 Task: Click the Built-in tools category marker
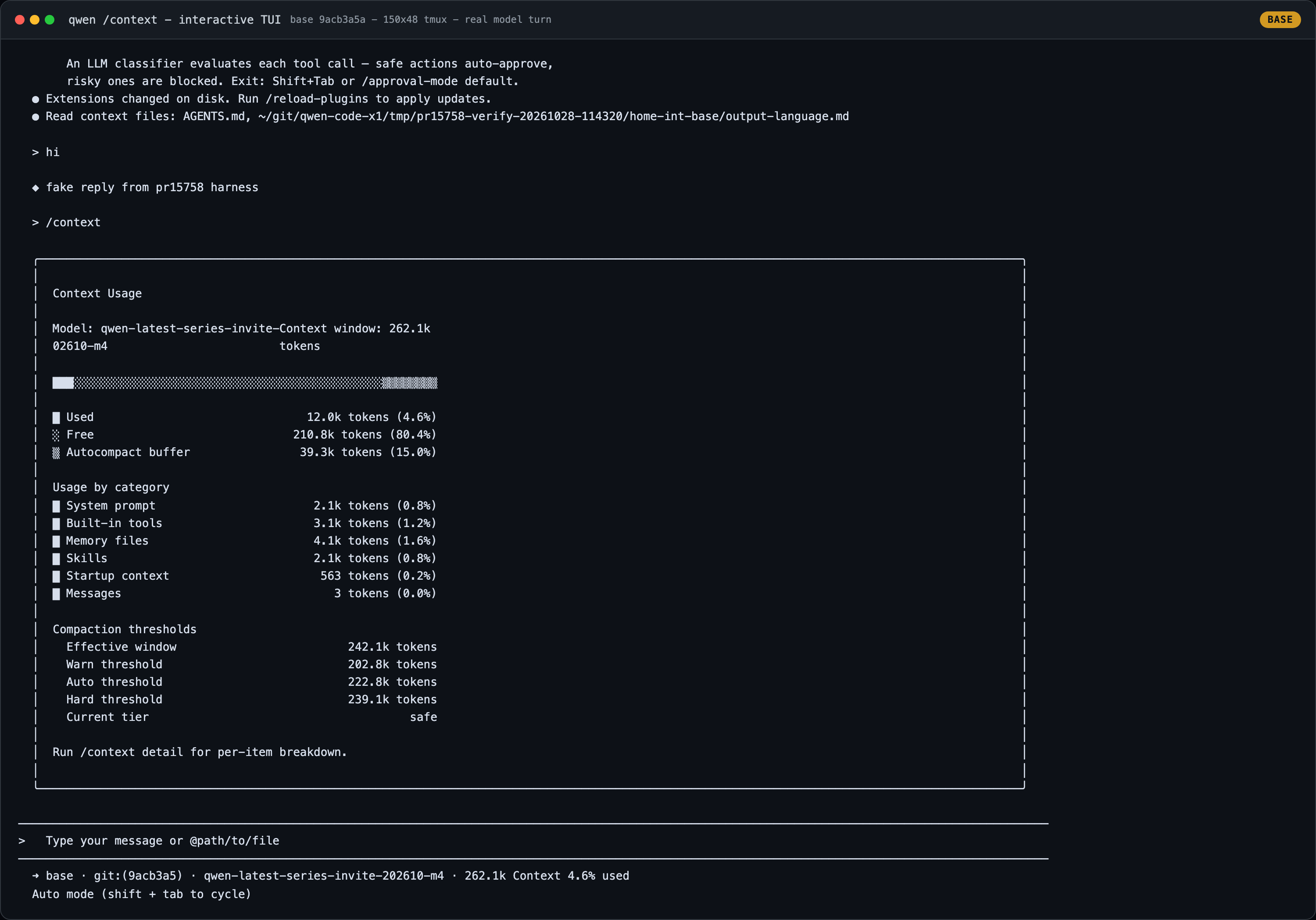click(x=56, y=524)
